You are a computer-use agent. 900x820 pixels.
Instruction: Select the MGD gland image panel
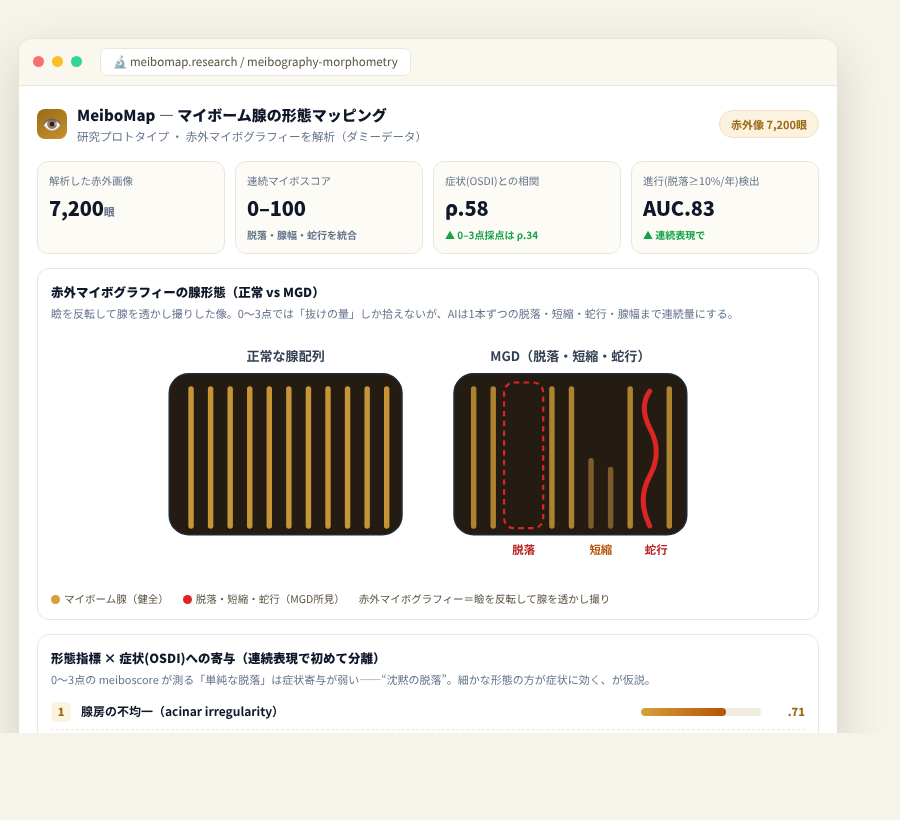(570, 454)
